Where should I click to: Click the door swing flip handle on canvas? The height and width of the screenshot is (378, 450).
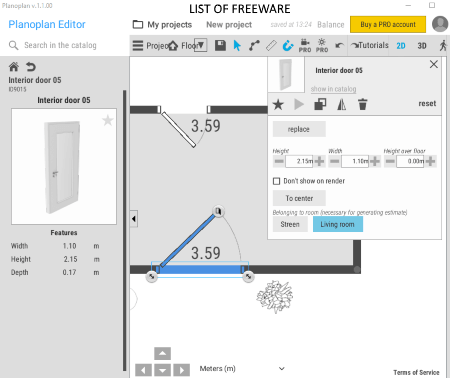pyautogui.click(x=218, y=211)
